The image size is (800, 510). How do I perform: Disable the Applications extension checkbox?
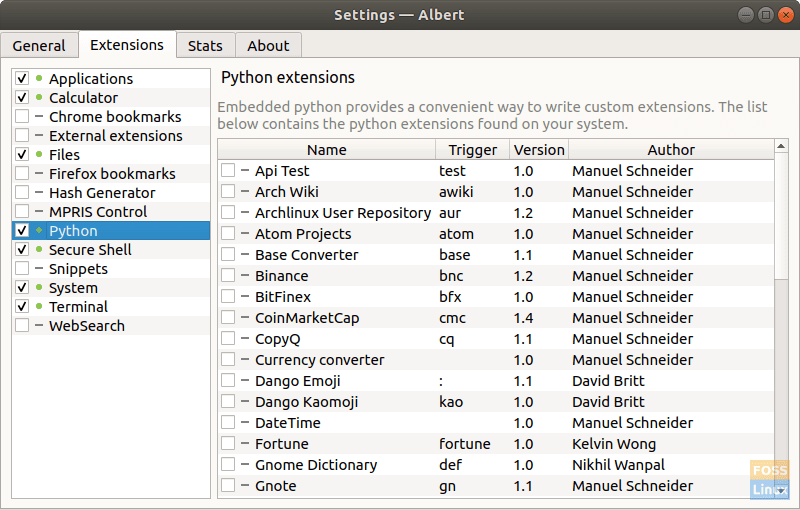[22, 79]
